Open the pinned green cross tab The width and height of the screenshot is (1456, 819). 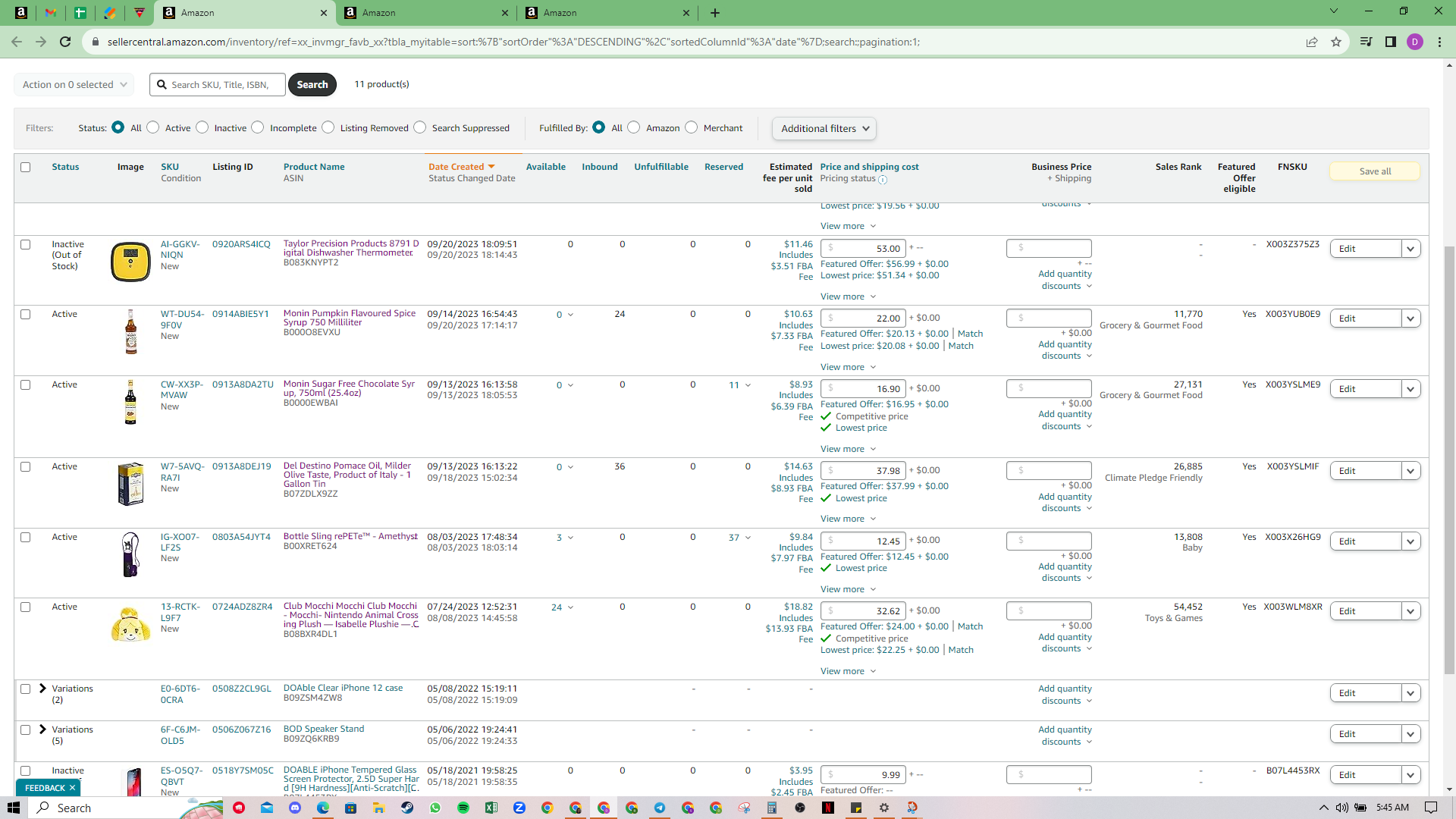[x=80, y=13]
